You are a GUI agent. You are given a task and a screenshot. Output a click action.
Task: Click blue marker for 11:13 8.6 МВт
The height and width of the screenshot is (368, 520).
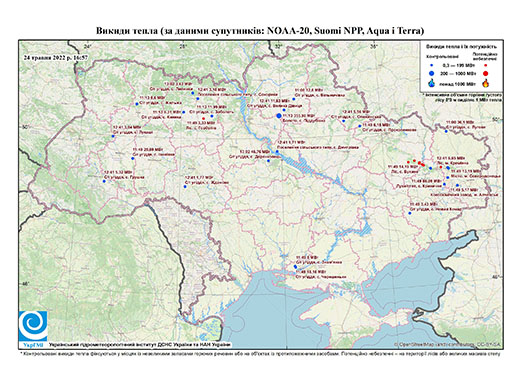point(137,104)
